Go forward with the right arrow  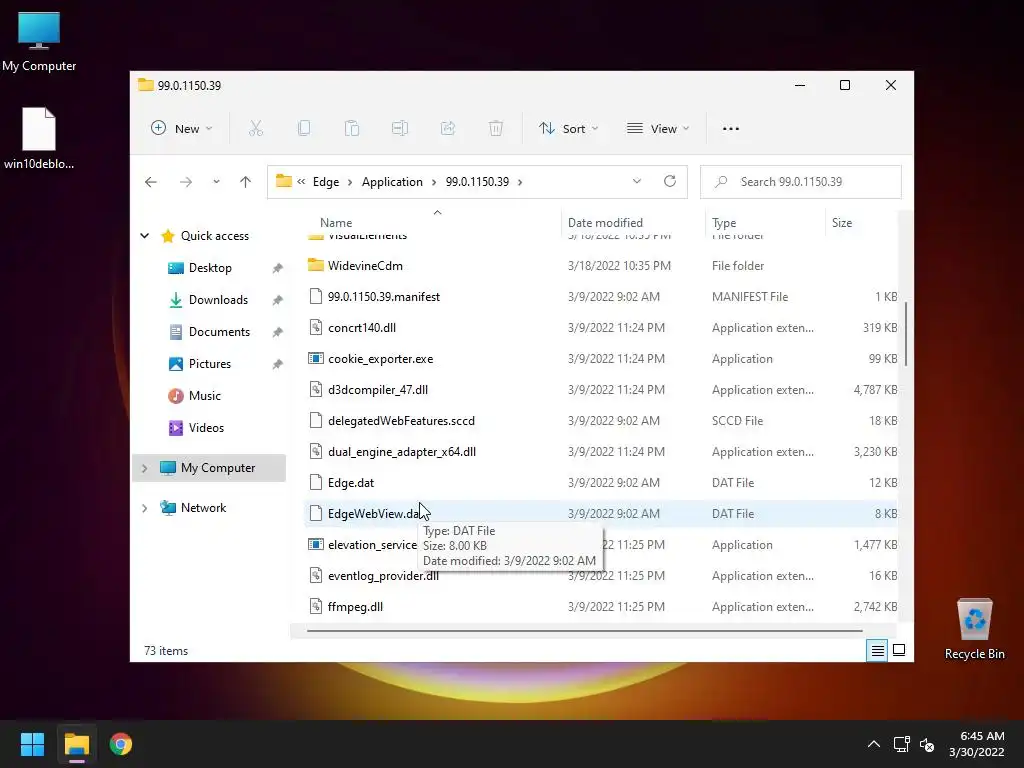(x=186, y=182)
